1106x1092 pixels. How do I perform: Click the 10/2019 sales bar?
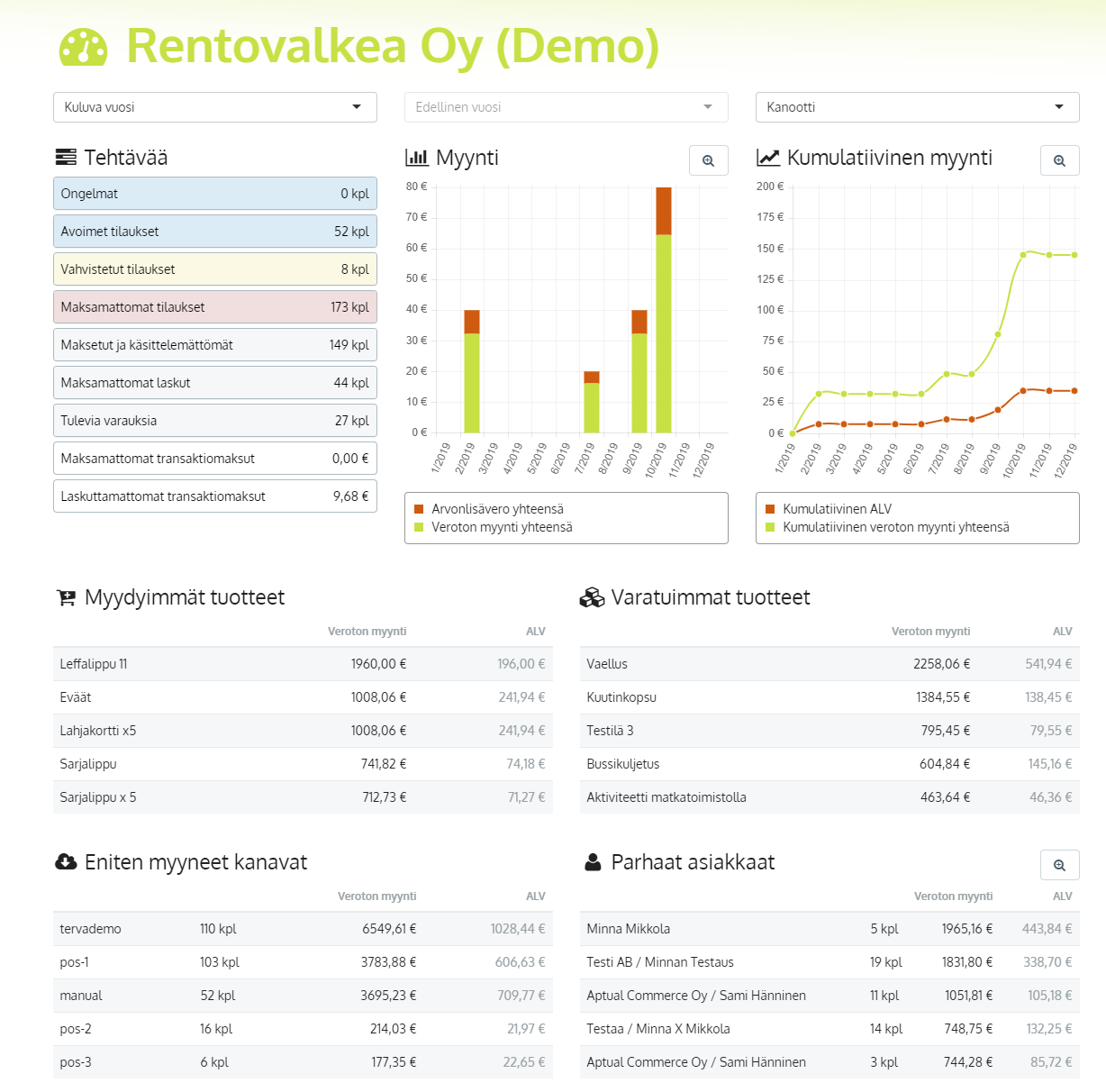pos(664,310)
